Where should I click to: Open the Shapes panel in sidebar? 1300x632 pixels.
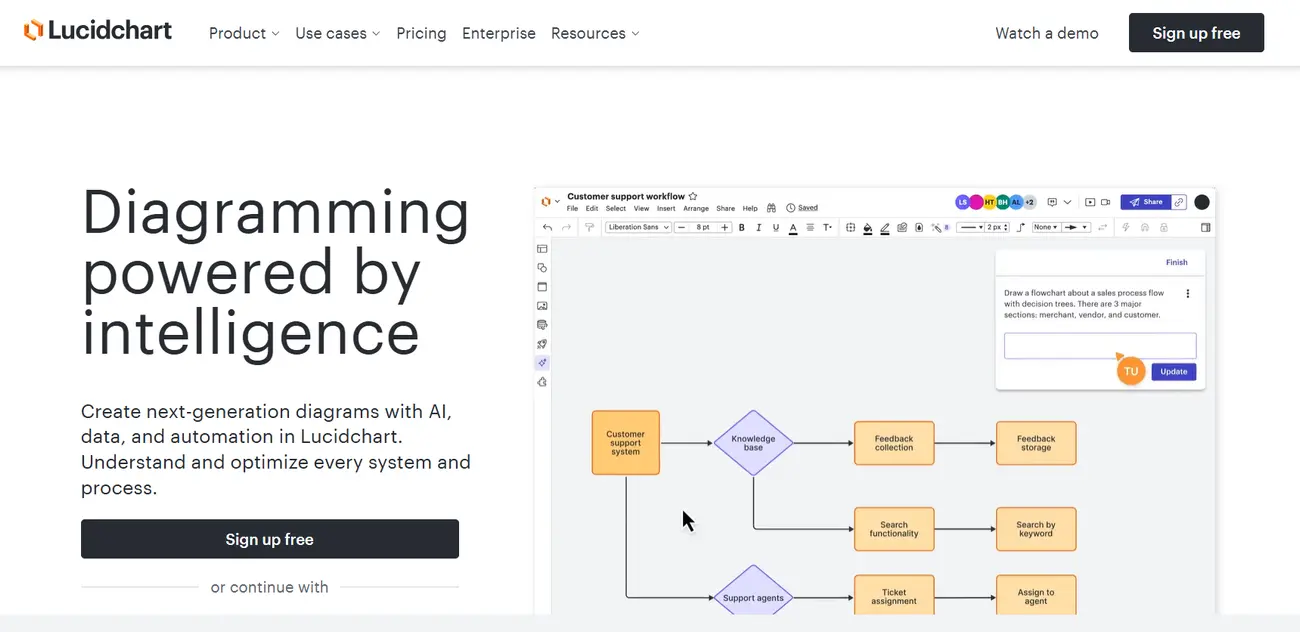point(542,268)
